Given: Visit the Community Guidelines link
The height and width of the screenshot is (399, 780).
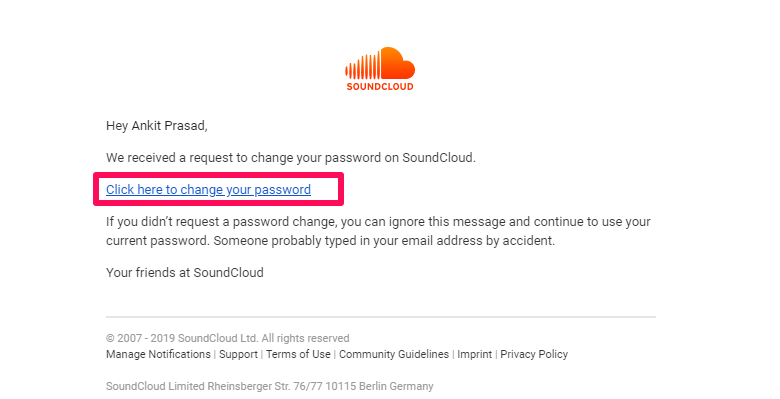Looking at the screenshot, I should click(x=394, y=354).
